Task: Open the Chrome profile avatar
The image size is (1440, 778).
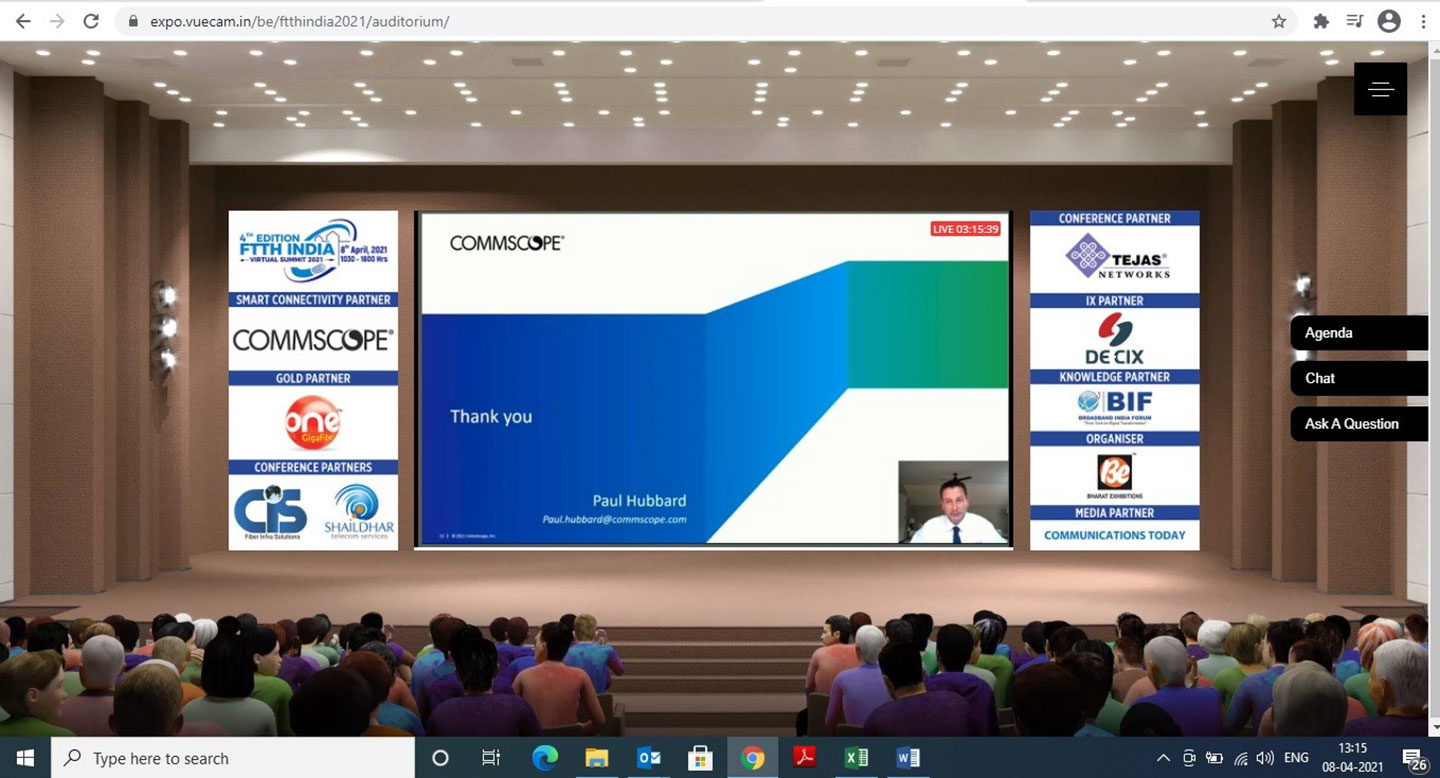Action: click(1389, 21)
